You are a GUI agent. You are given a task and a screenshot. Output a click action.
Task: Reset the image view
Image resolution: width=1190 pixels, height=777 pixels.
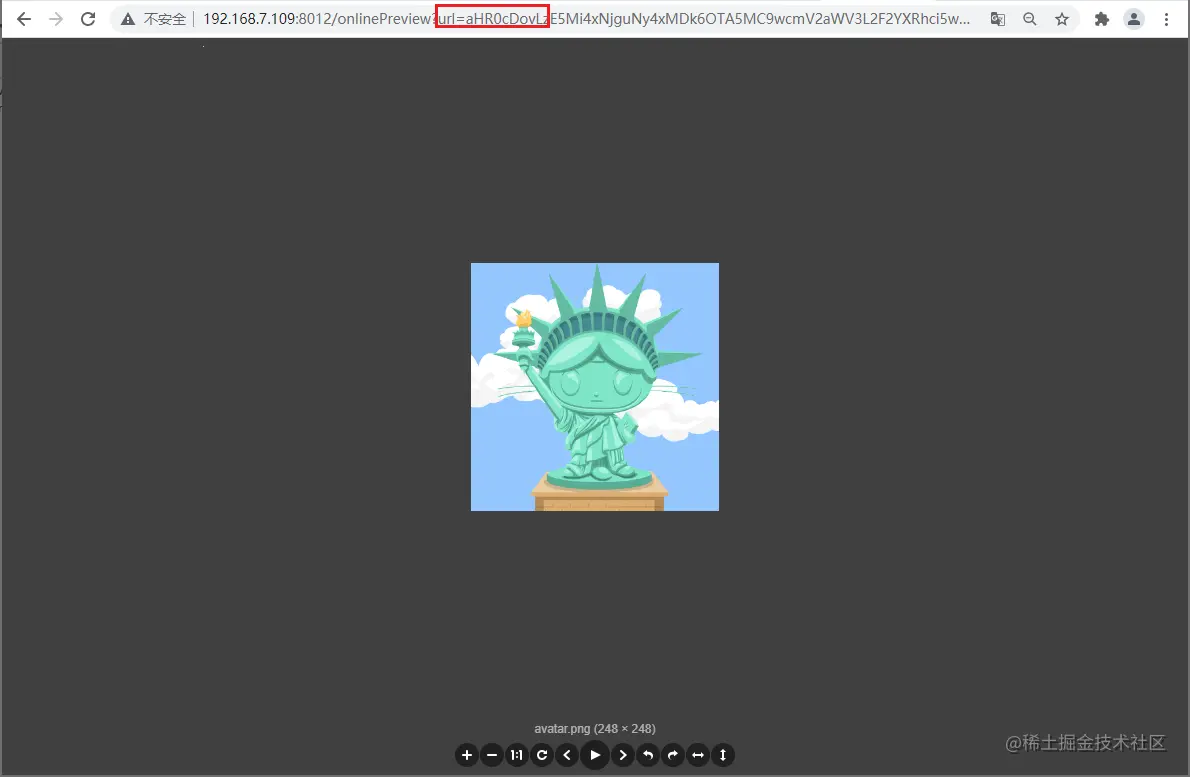pos(542,755)
